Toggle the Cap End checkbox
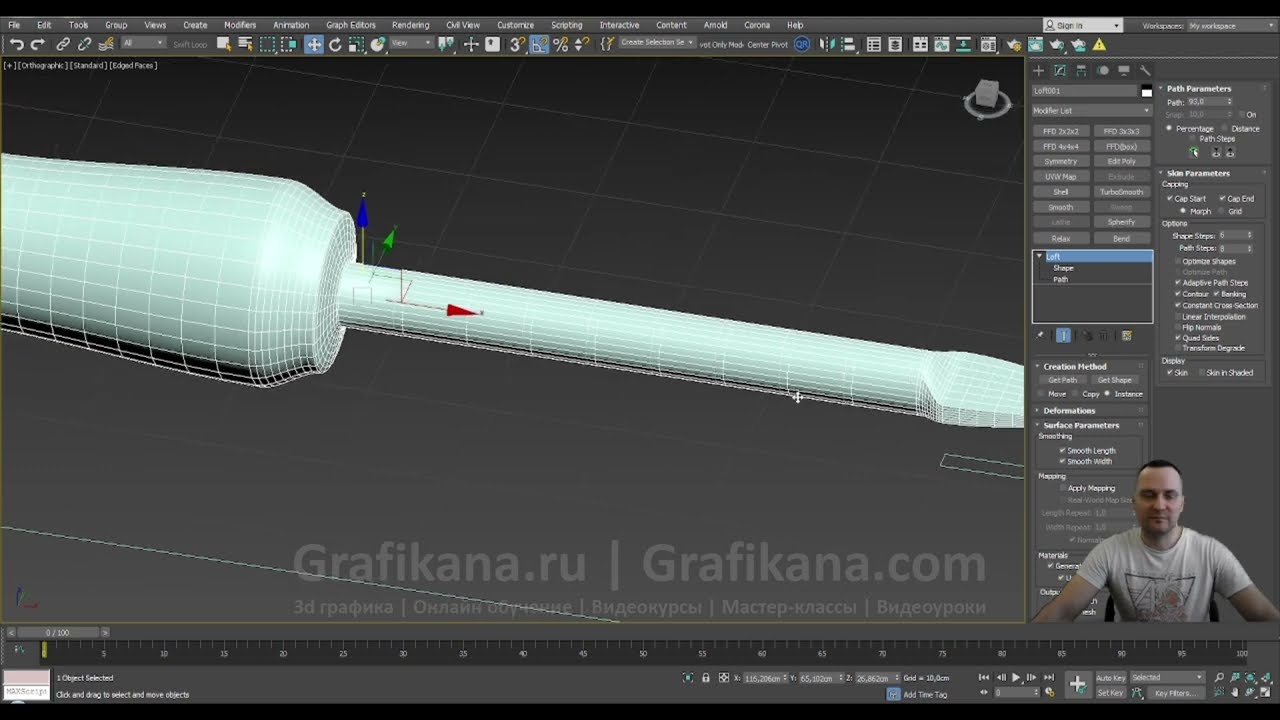The width and height of the screenshot is (1280, 720). [x=1222, y=198]
